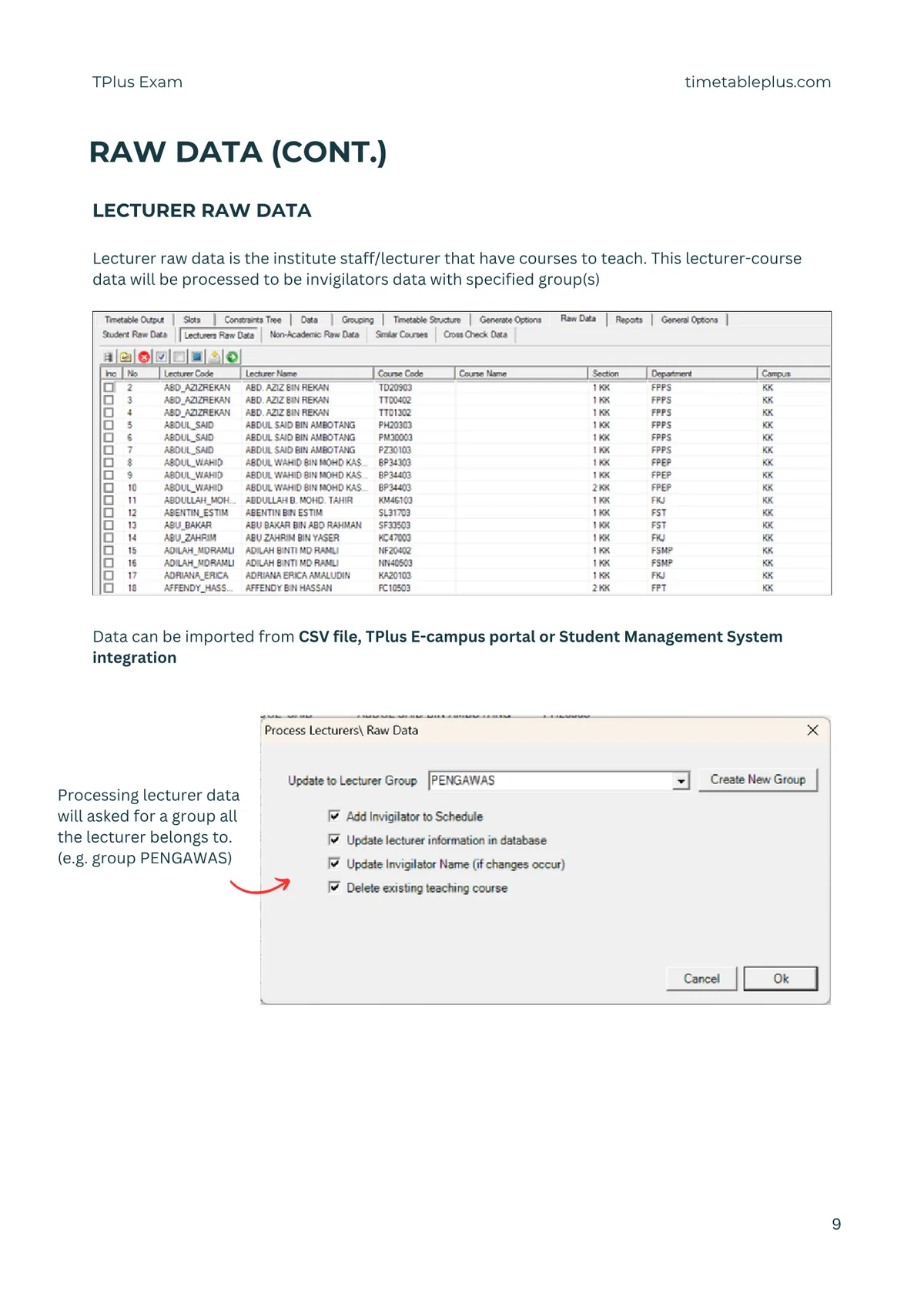
Task: Tick the Inc checkbox for row 17
Action: coord(109,575)
